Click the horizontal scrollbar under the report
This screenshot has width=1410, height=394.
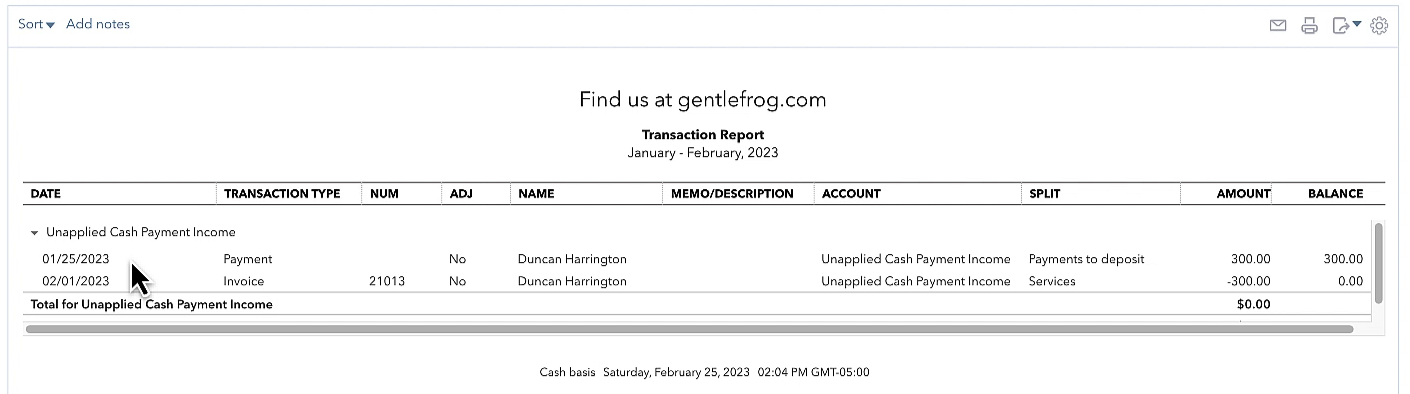coord(689,328)
